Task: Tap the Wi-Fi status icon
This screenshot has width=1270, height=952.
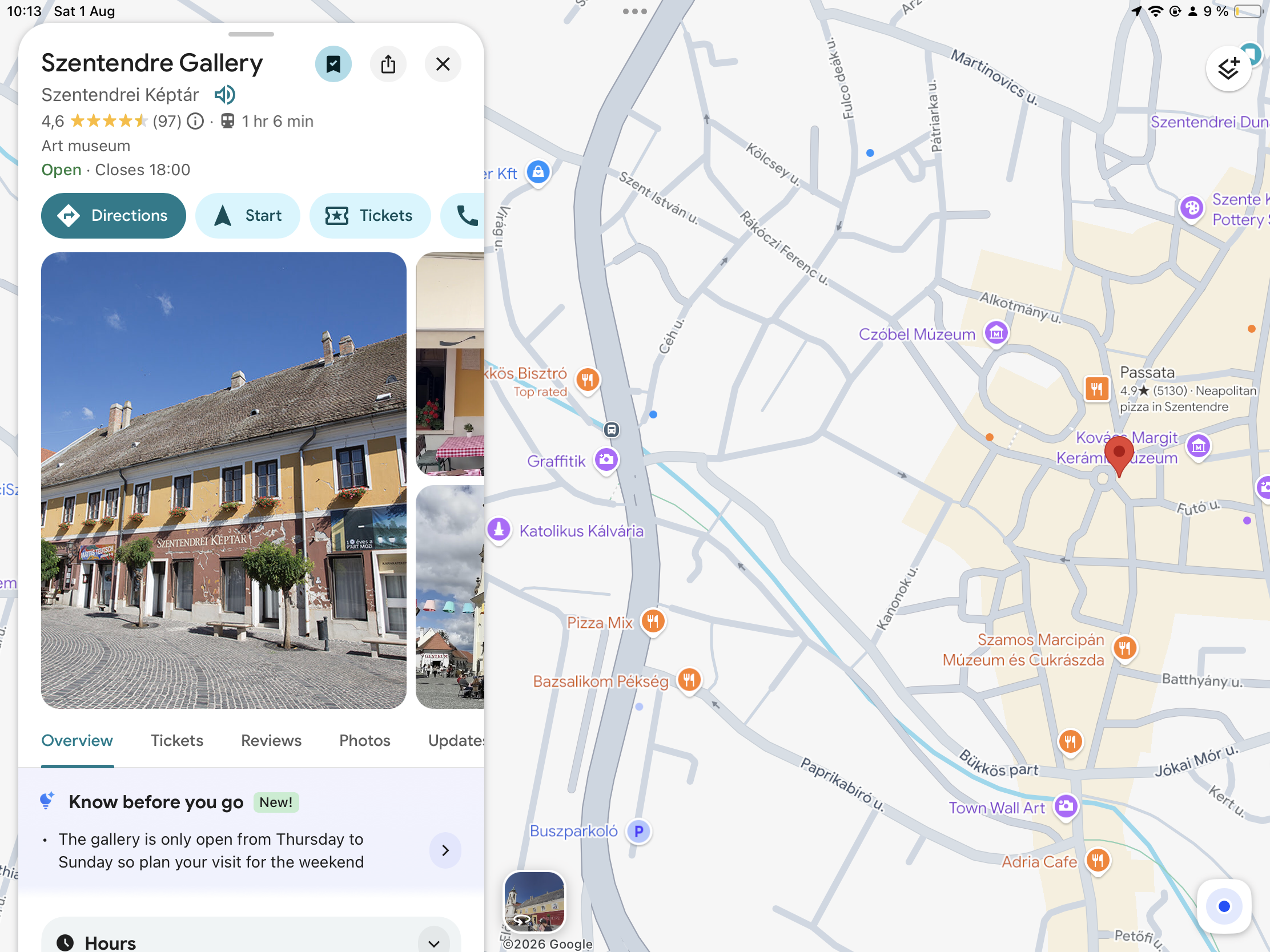Action: point(1155,11)
